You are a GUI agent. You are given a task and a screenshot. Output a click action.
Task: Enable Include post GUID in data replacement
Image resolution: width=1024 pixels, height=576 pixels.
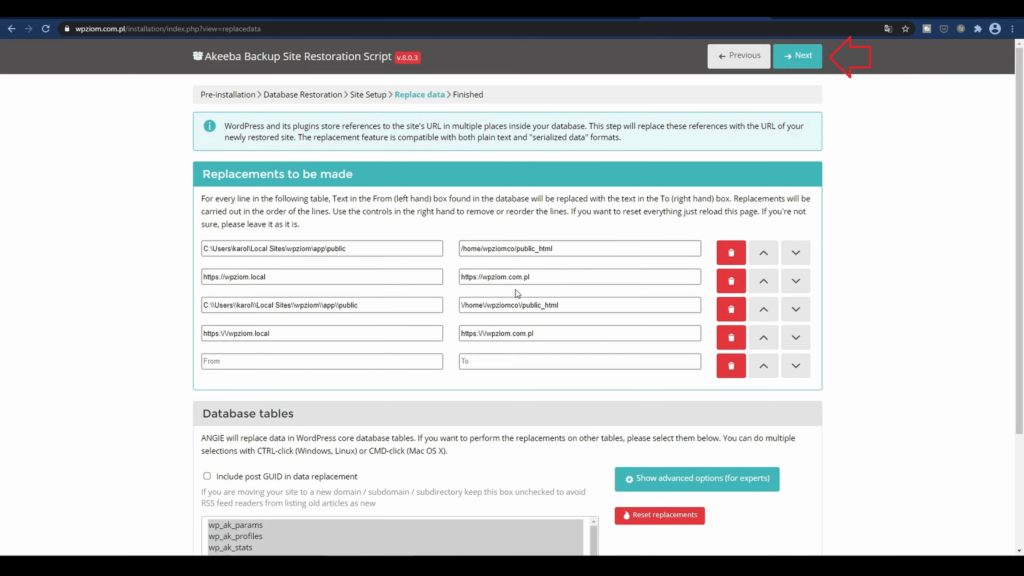click(207, 476)
